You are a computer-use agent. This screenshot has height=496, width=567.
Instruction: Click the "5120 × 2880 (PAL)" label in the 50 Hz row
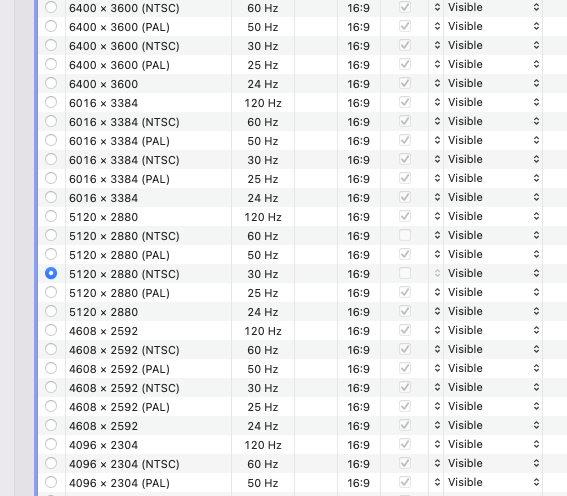click(119, 255)
